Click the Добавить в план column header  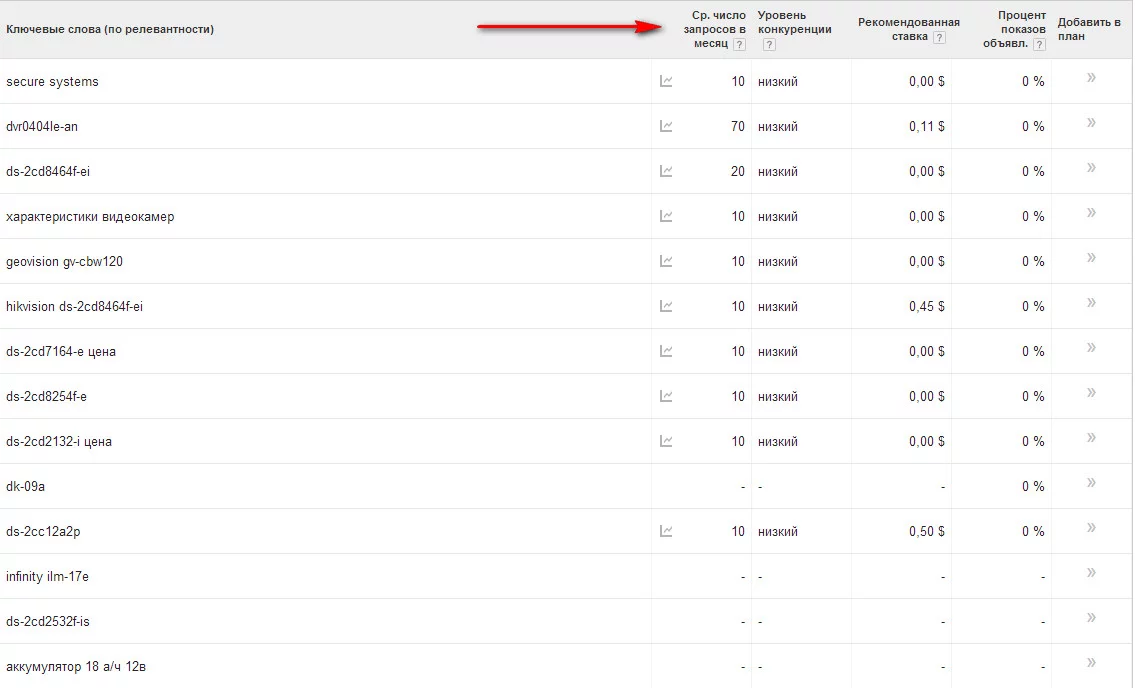pos(1089,29)
